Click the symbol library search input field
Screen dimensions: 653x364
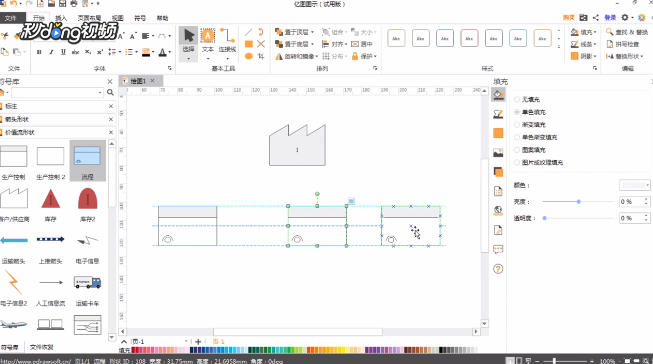click(57, 92)
